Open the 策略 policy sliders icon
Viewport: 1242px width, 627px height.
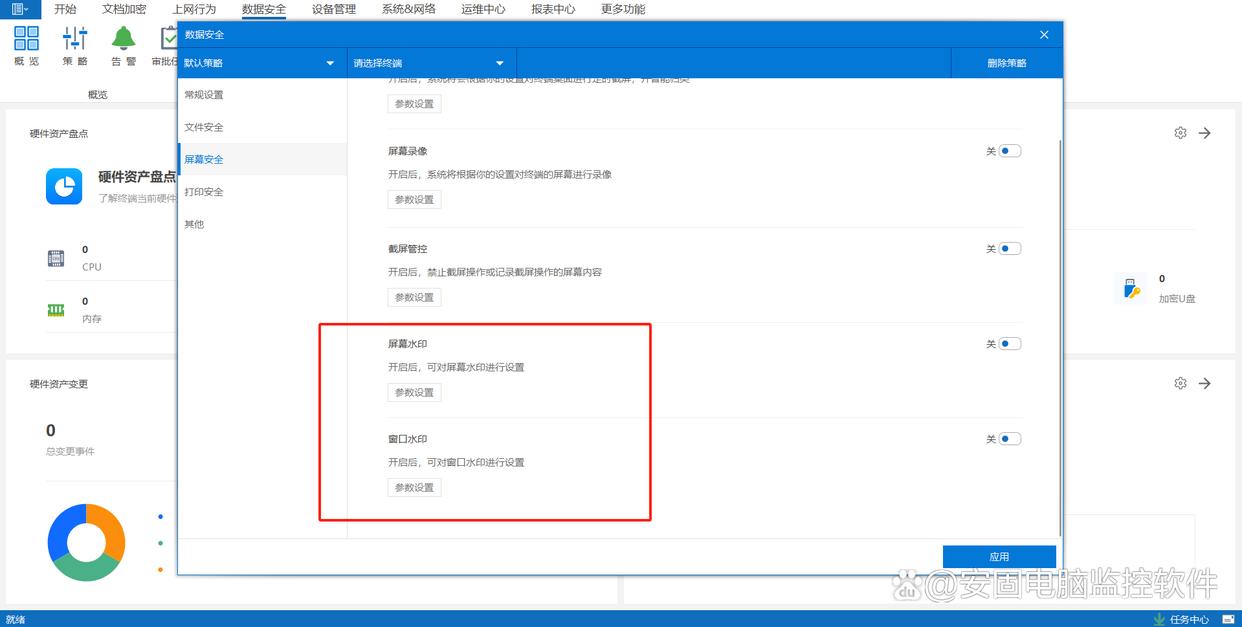pyautogui.click(x=75, y=46)
